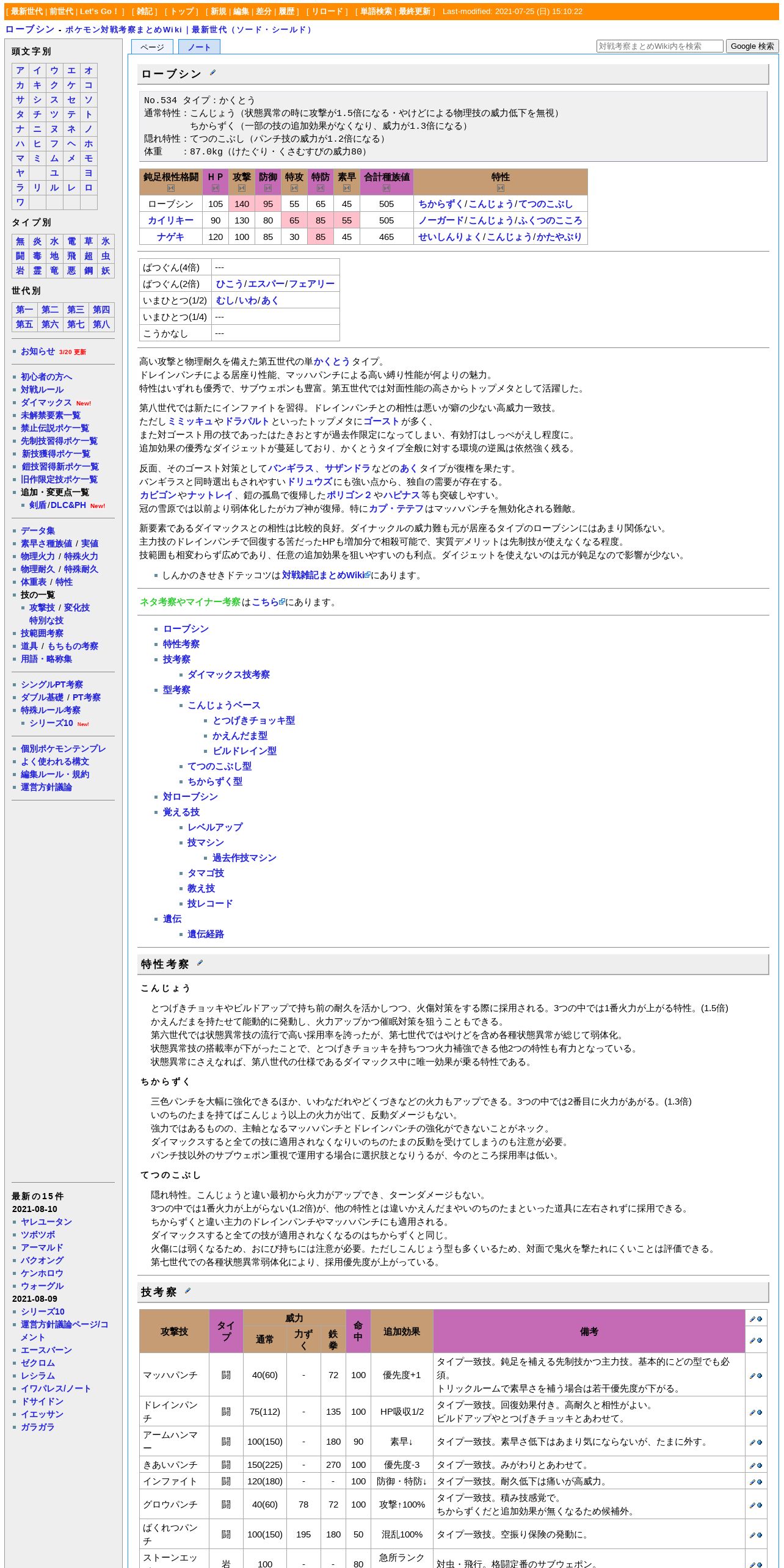Viewport: 784px width, 1568px height.
Task: Open 編集 in top menu bar
Action: point(241,12)
